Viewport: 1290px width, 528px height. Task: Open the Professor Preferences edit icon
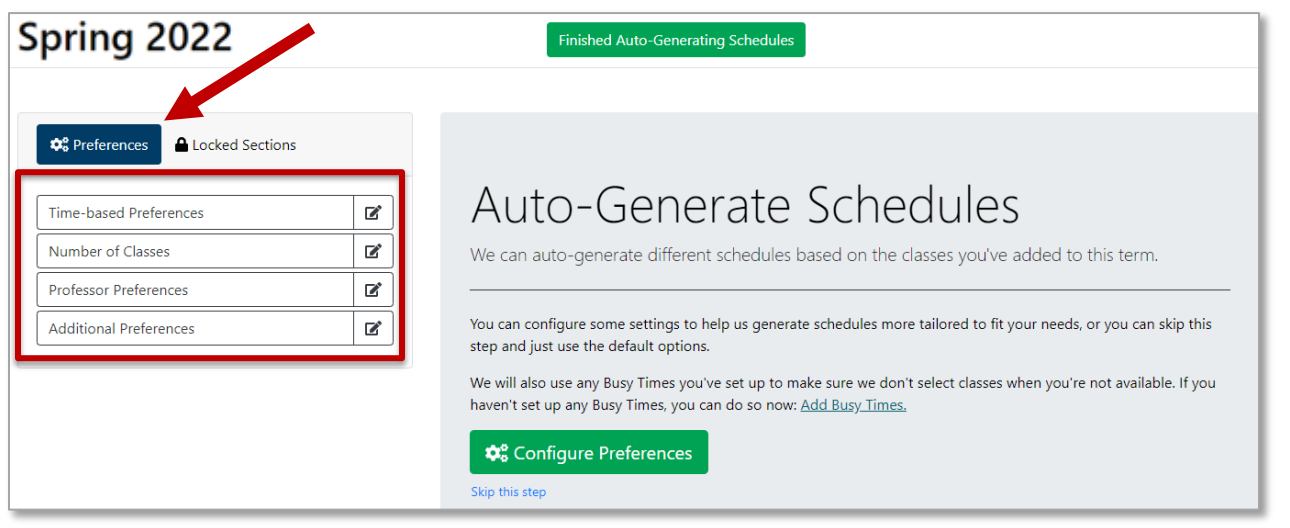pos(373,290)
